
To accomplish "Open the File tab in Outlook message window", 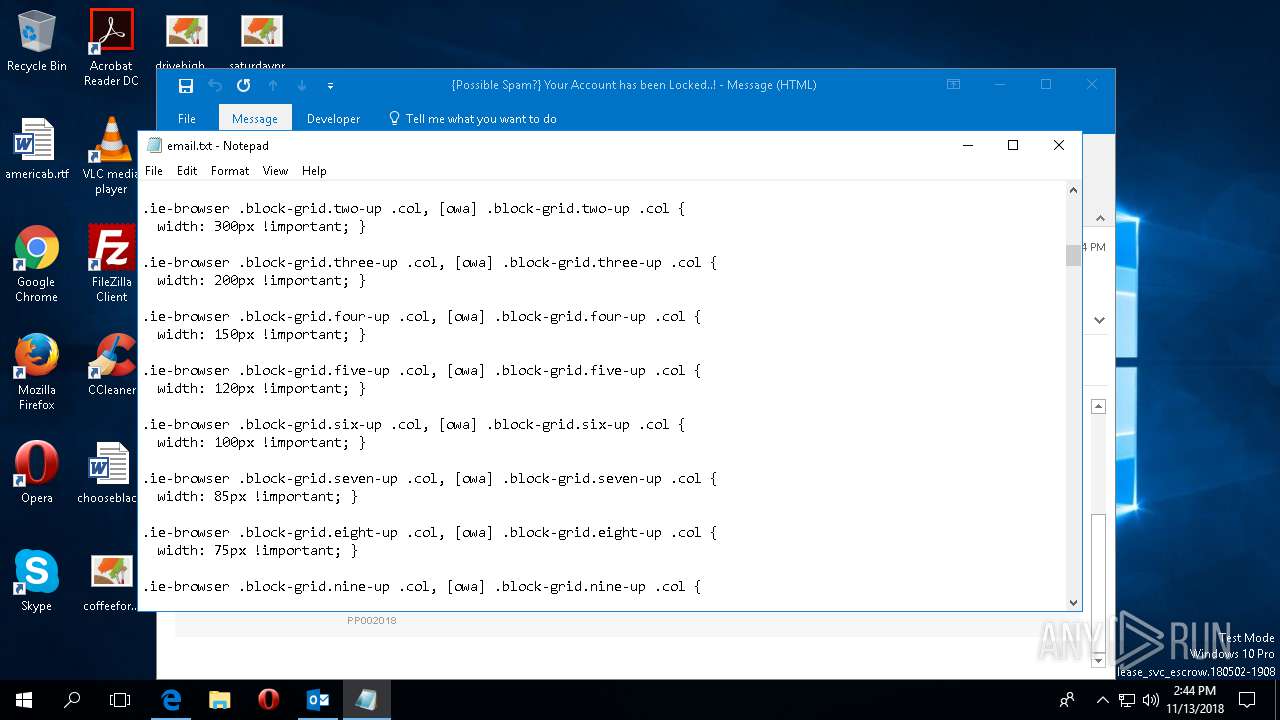I will click(187, 118).
